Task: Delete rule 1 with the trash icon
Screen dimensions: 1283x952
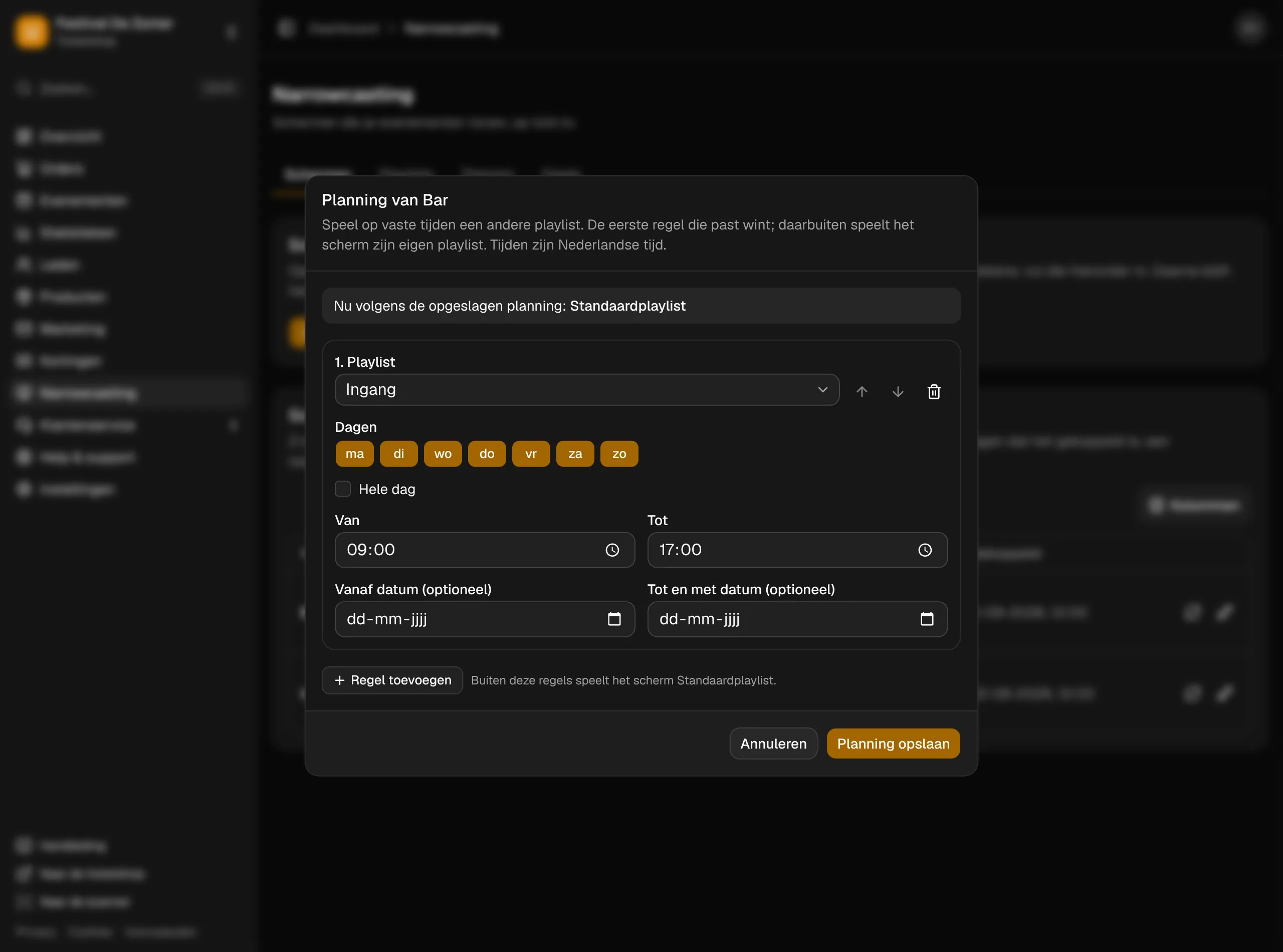Action: [x=934, y=391]
